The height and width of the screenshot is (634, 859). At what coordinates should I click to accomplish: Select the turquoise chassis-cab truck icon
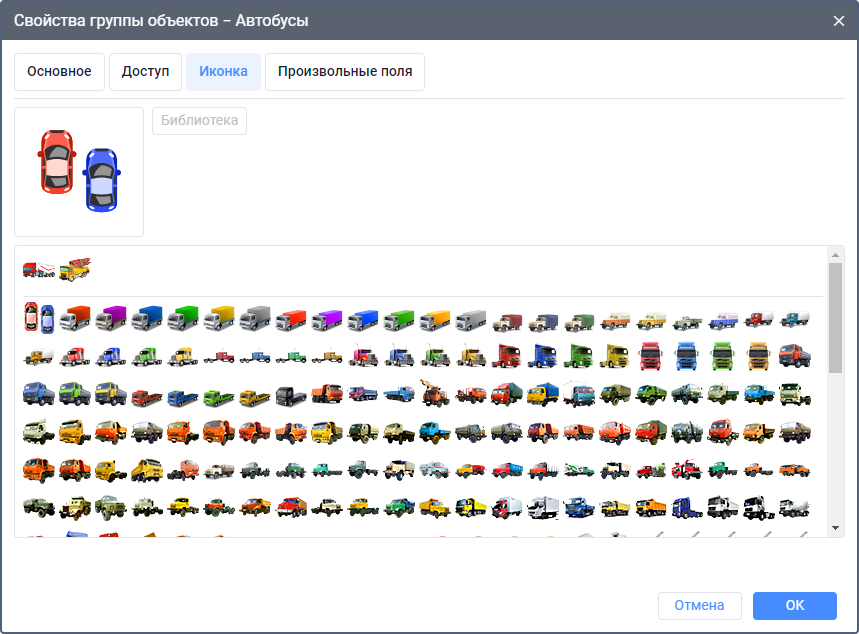[x=327, y=470]
